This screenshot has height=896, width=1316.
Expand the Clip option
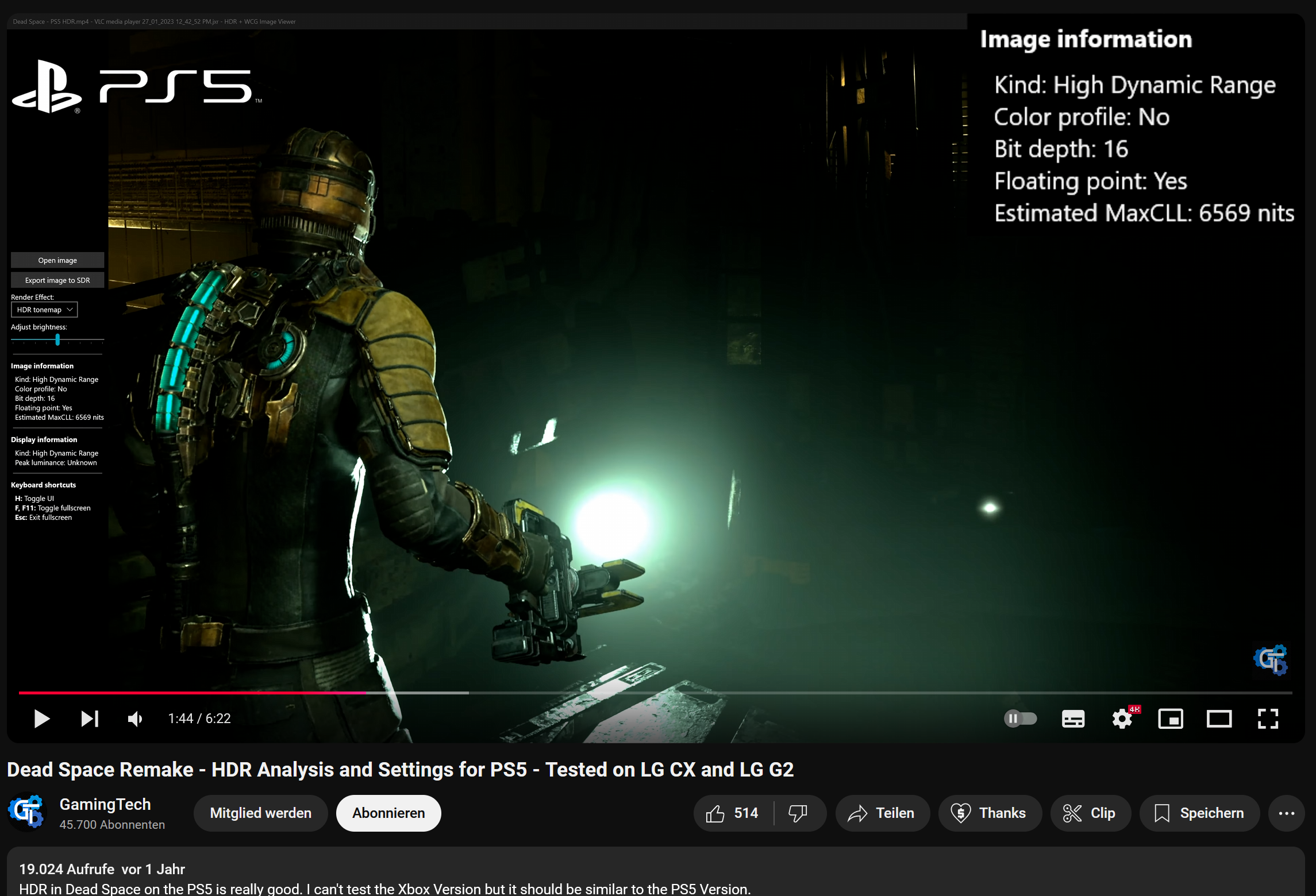click(1090, 813)
